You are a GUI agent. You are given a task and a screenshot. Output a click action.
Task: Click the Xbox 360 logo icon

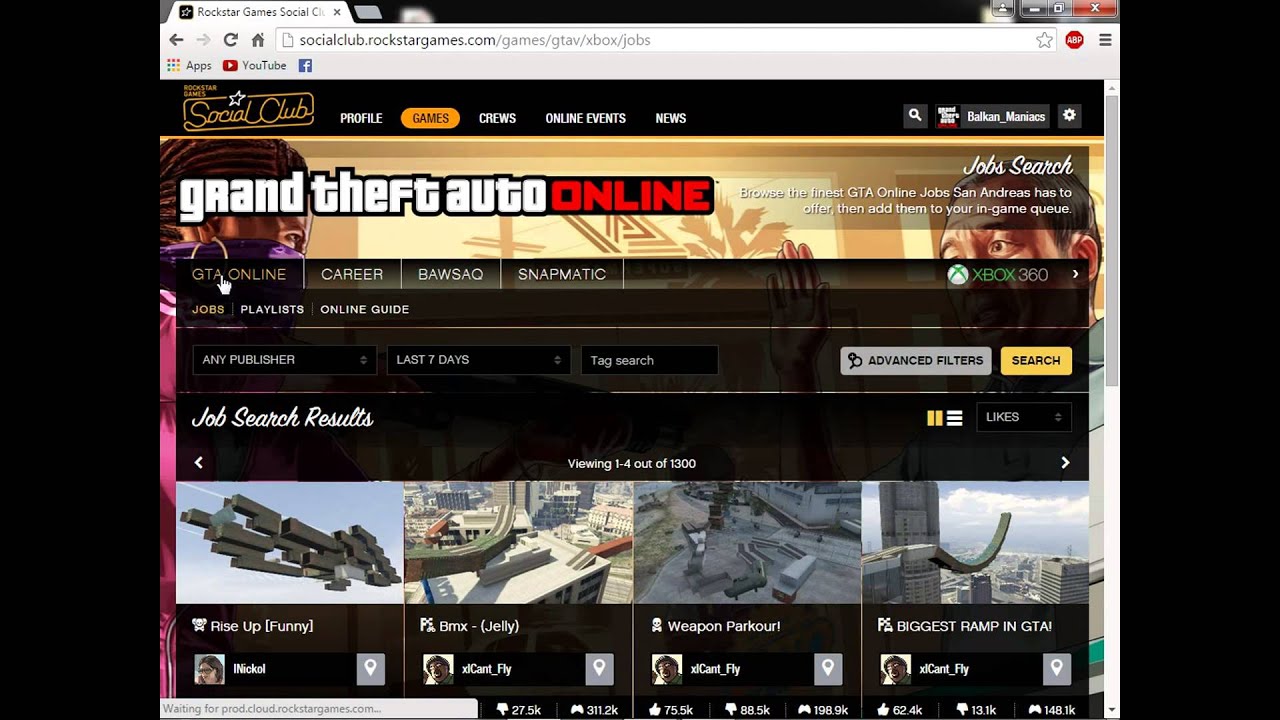pos(958,274)
